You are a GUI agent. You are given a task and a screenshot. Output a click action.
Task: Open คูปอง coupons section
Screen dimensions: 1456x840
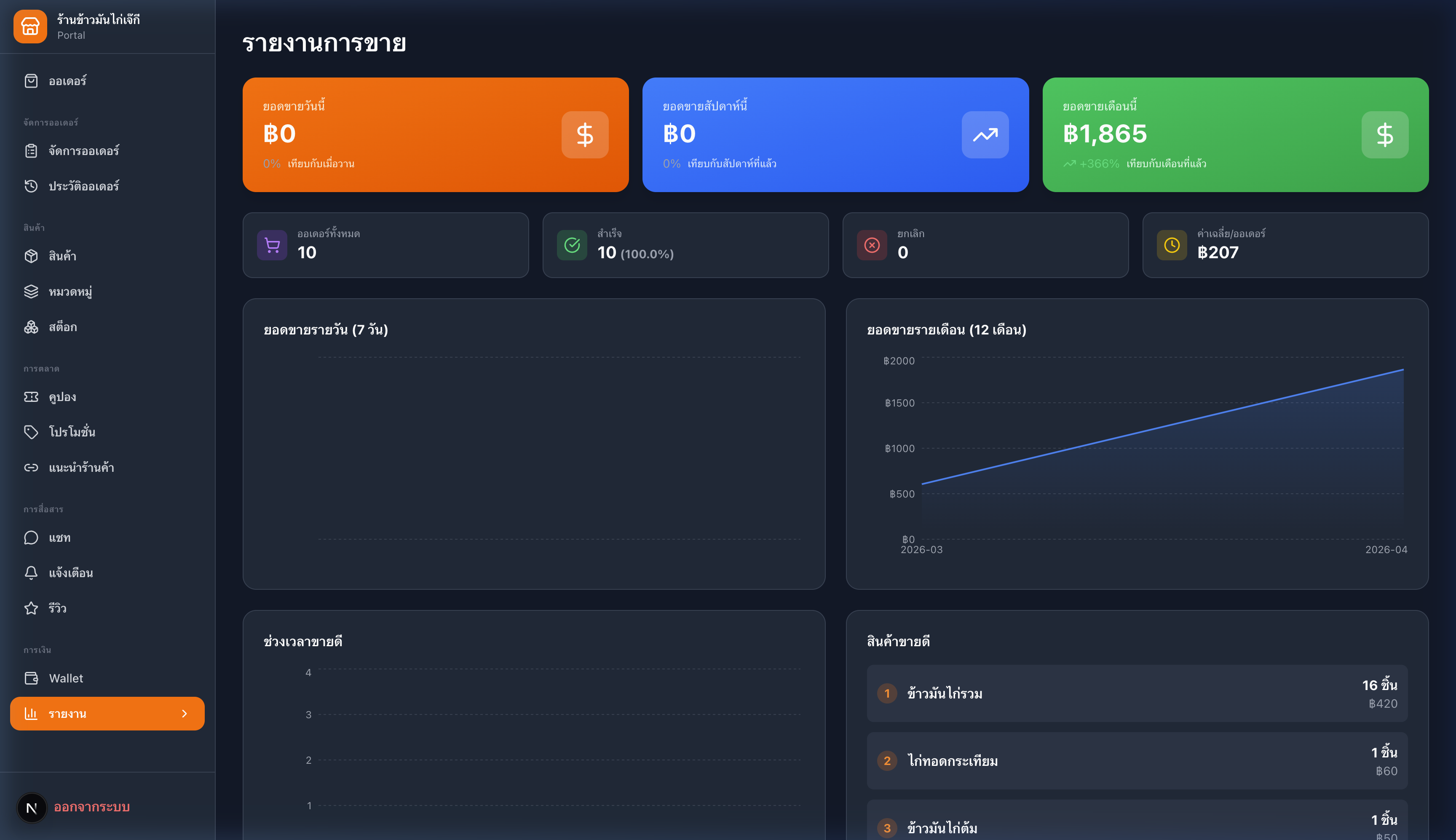[62, 397]
